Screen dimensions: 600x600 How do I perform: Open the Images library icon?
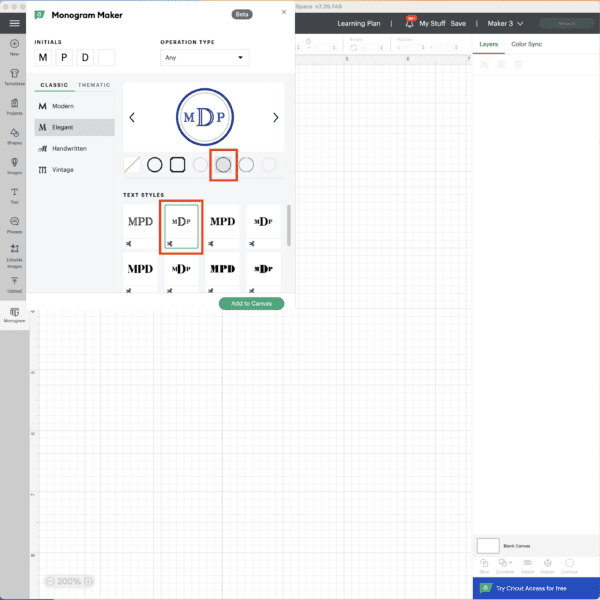pyautogui.click(x=14, y=163)
